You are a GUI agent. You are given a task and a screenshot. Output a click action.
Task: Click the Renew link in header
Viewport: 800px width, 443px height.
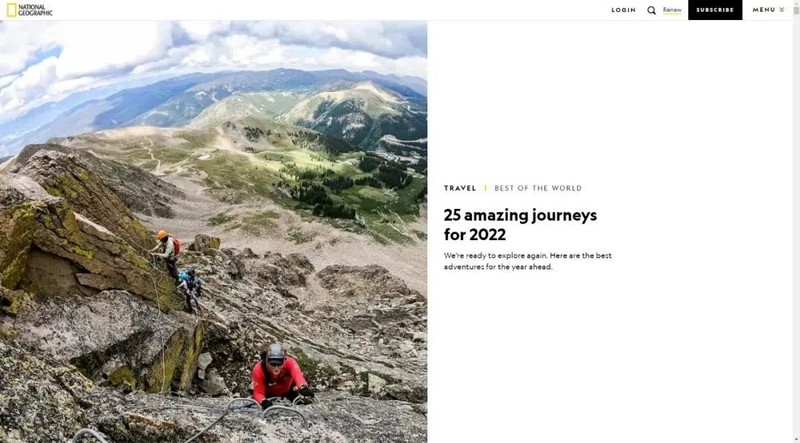[x=672, y=10]
